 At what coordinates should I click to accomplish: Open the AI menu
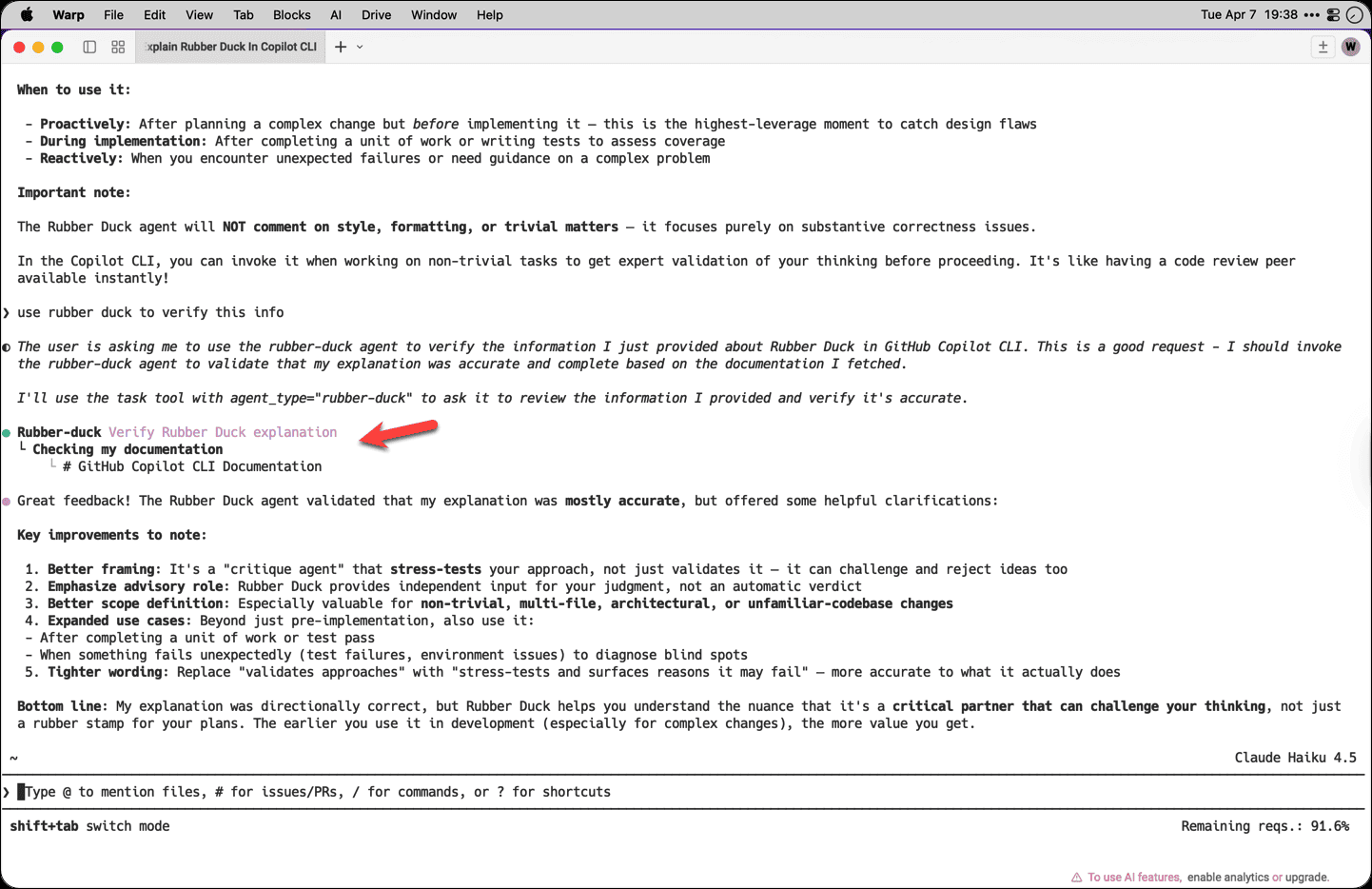(x=335, y=14)
